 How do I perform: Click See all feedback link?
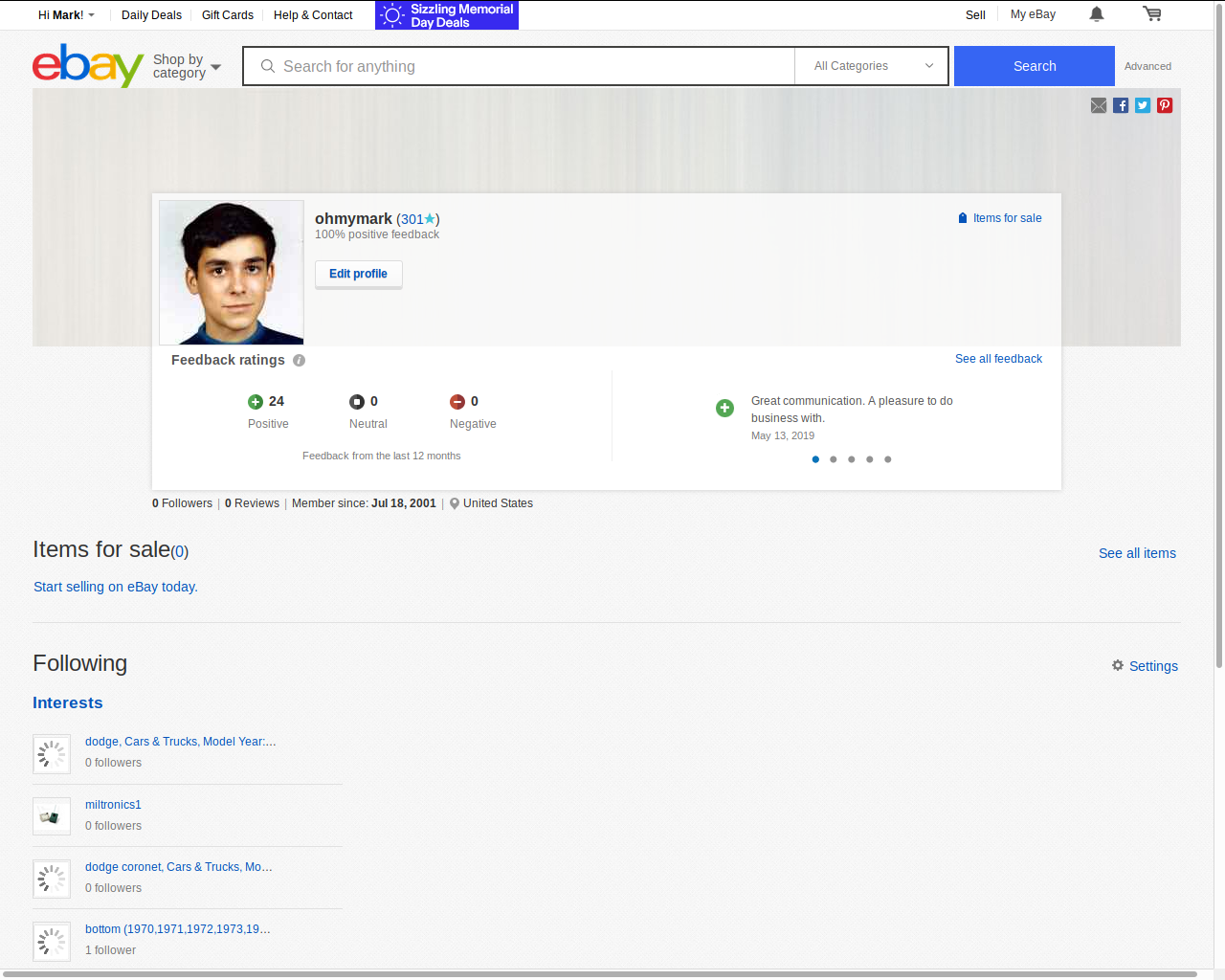coord(998,359)
